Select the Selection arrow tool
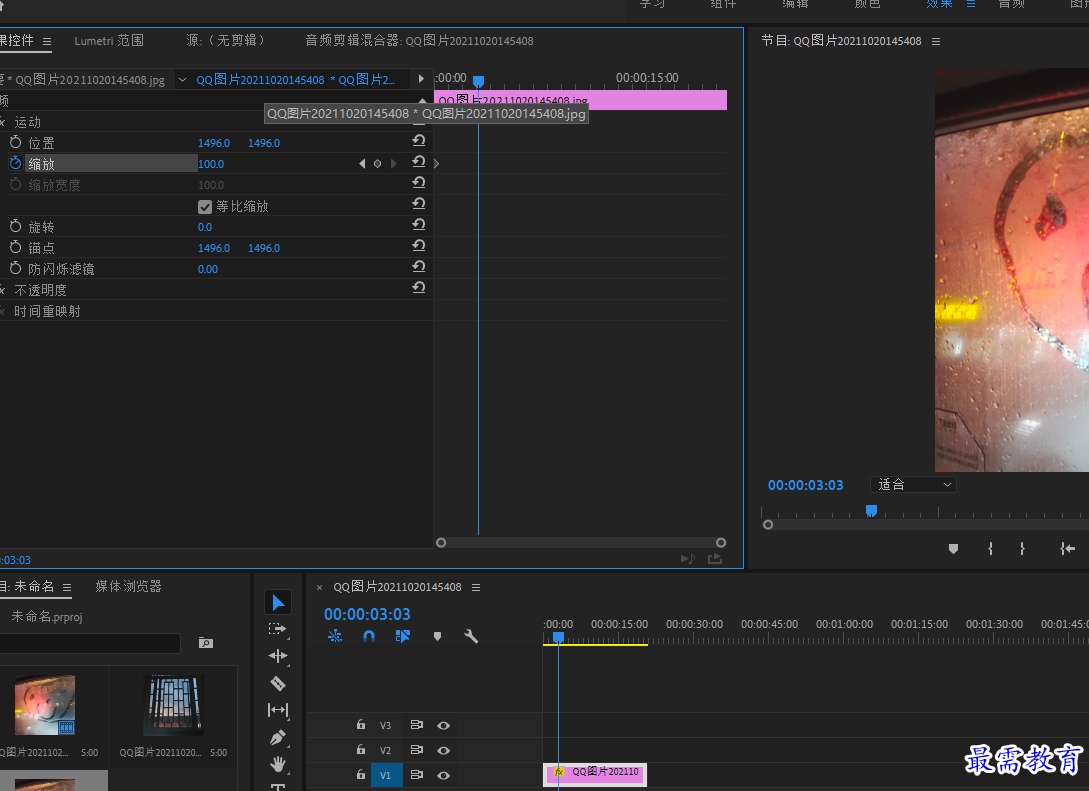 (278, 602)
